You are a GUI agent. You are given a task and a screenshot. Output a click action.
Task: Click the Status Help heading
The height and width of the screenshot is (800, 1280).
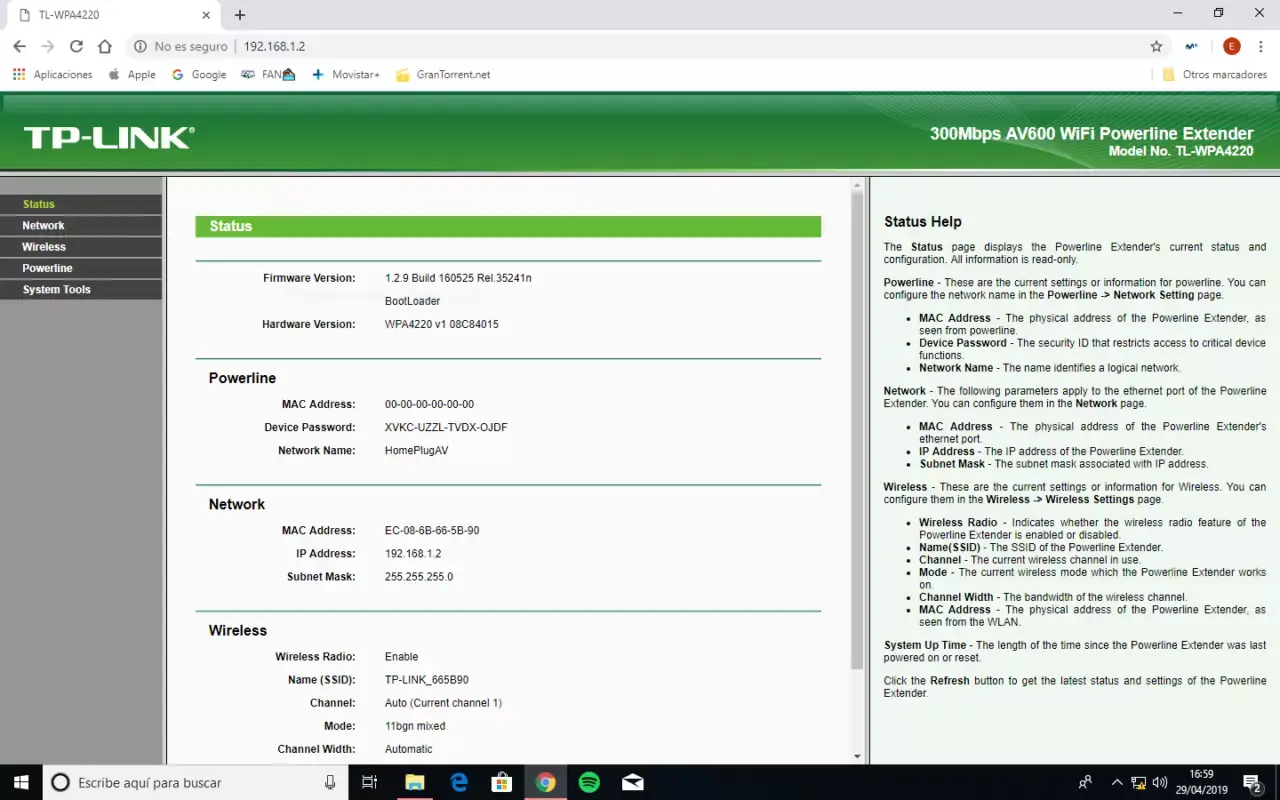pos(923,222)
